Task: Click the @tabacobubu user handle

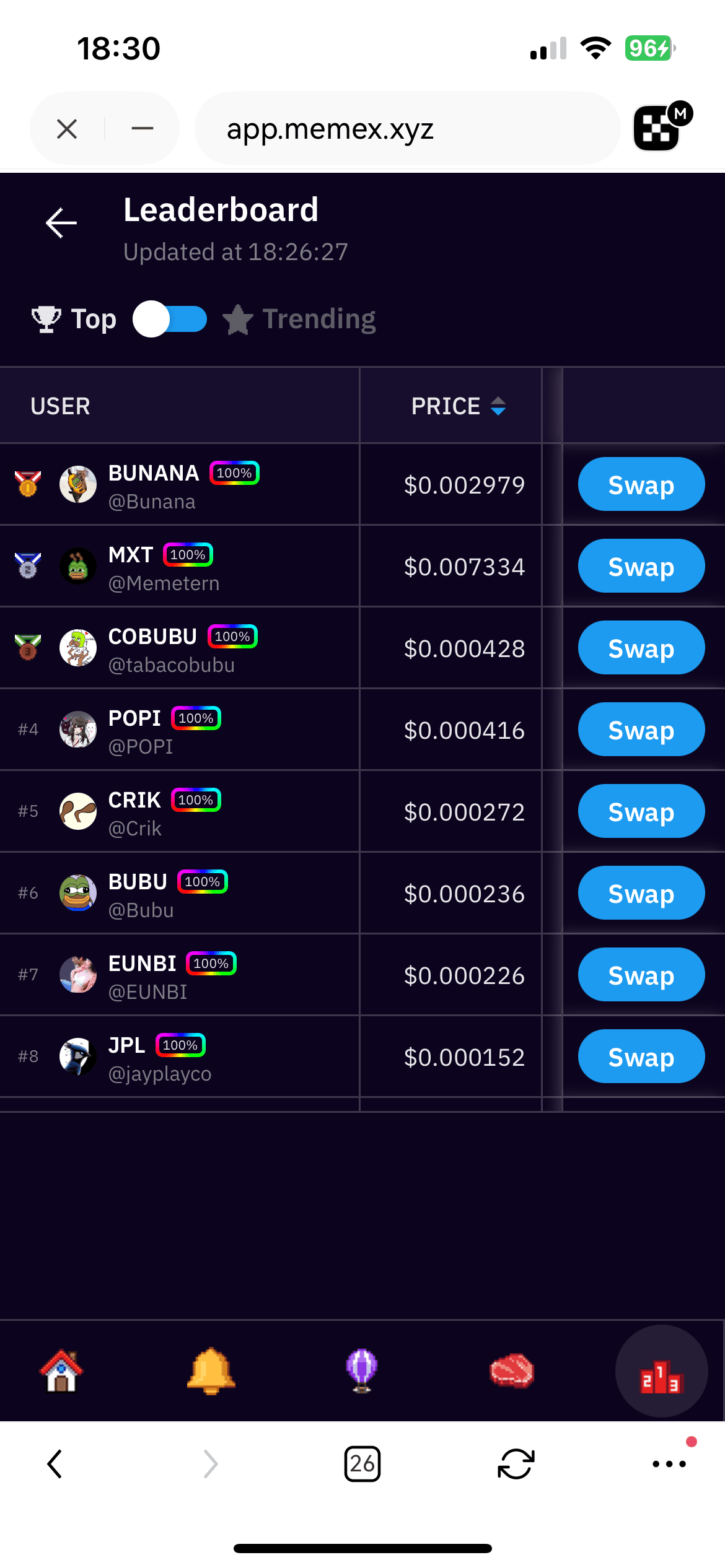Action: click(x=172, y=665)
